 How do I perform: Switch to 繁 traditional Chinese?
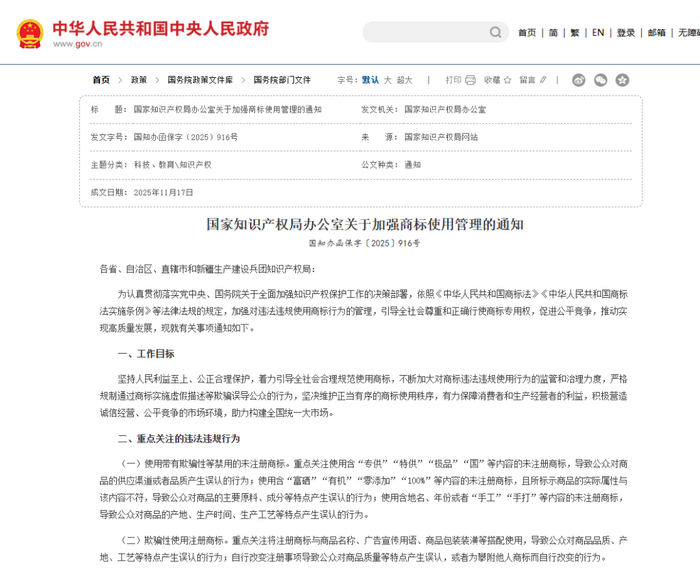tap(575, 33)
